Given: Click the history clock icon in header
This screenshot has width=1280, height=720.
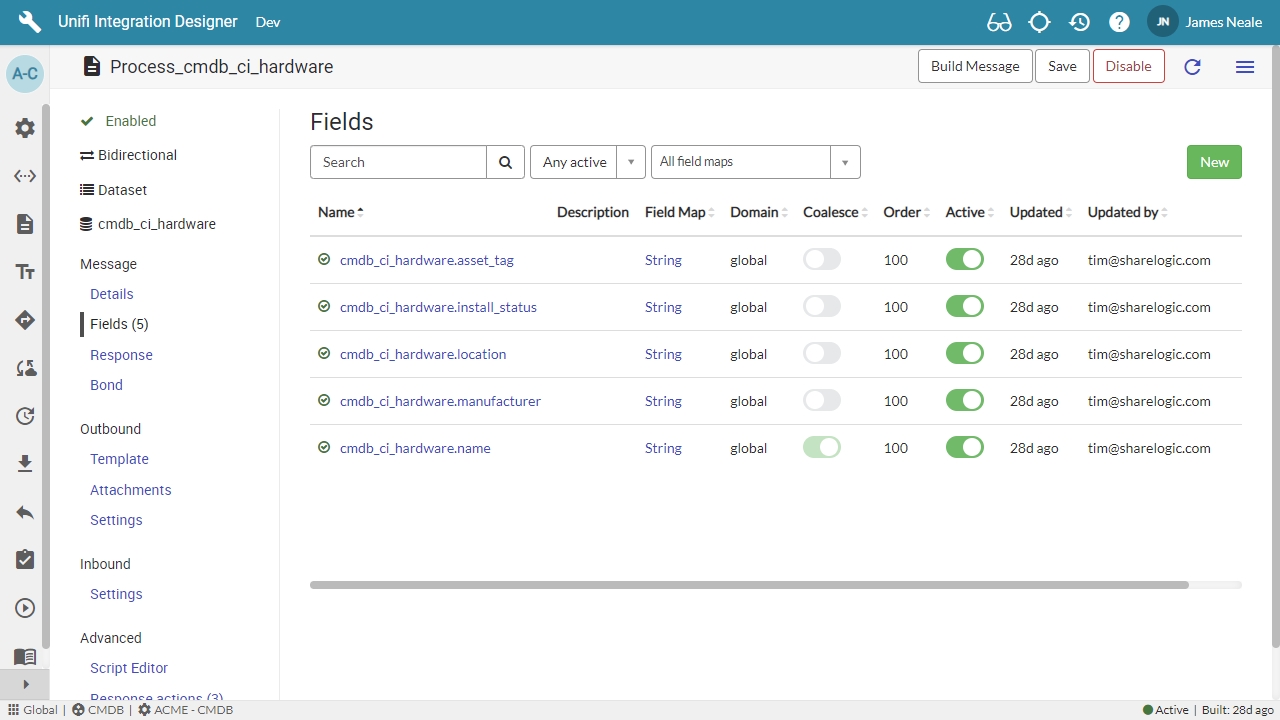Looking at the screenshot, I should click(x=1079, y=22).
